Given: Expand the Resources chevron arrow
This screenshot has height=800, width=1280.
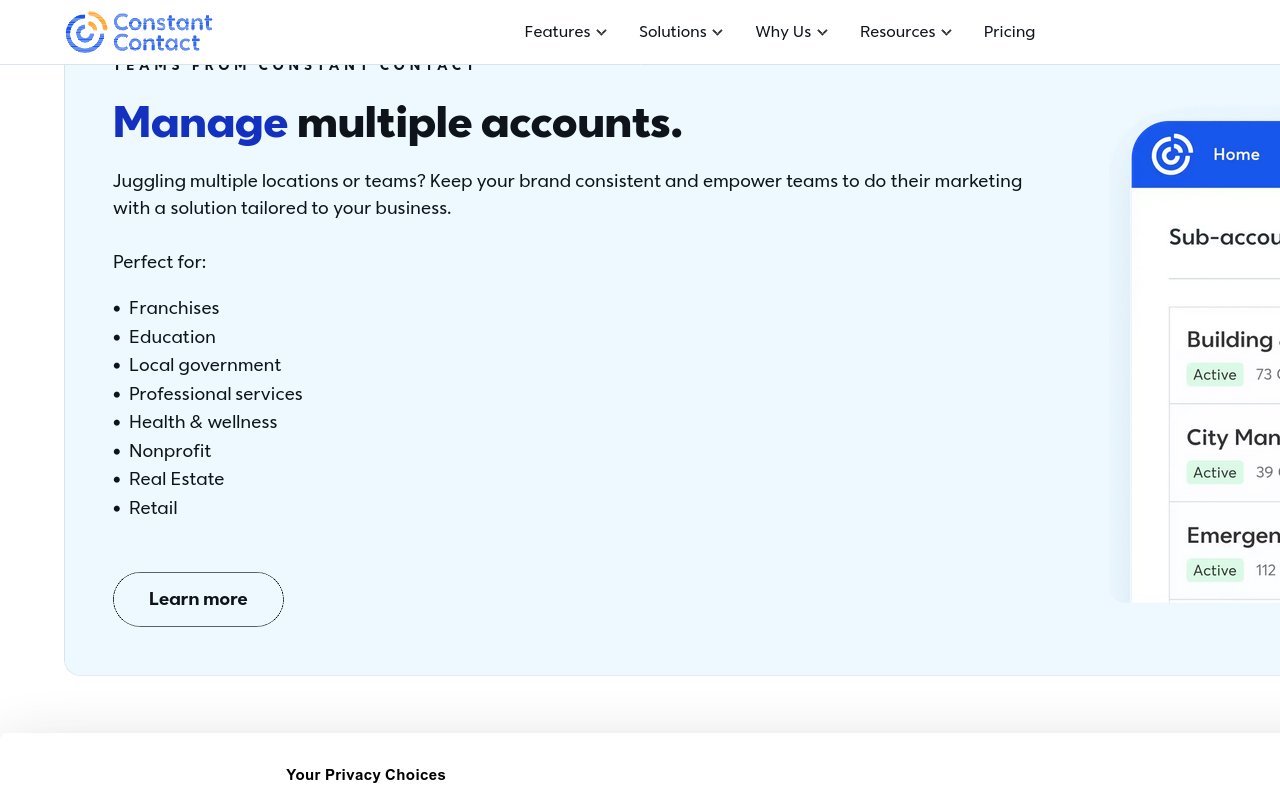Looking at the screenshot, I should pyautogui.click(x=946, y=32).
